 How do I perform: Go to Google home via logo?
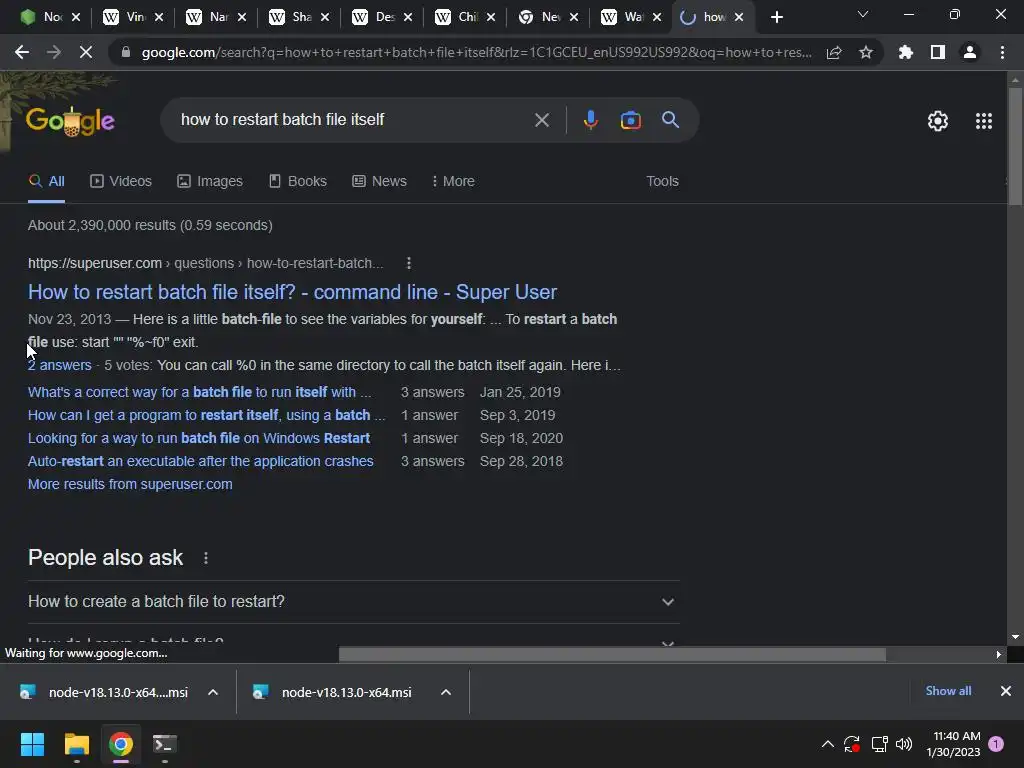70,121
